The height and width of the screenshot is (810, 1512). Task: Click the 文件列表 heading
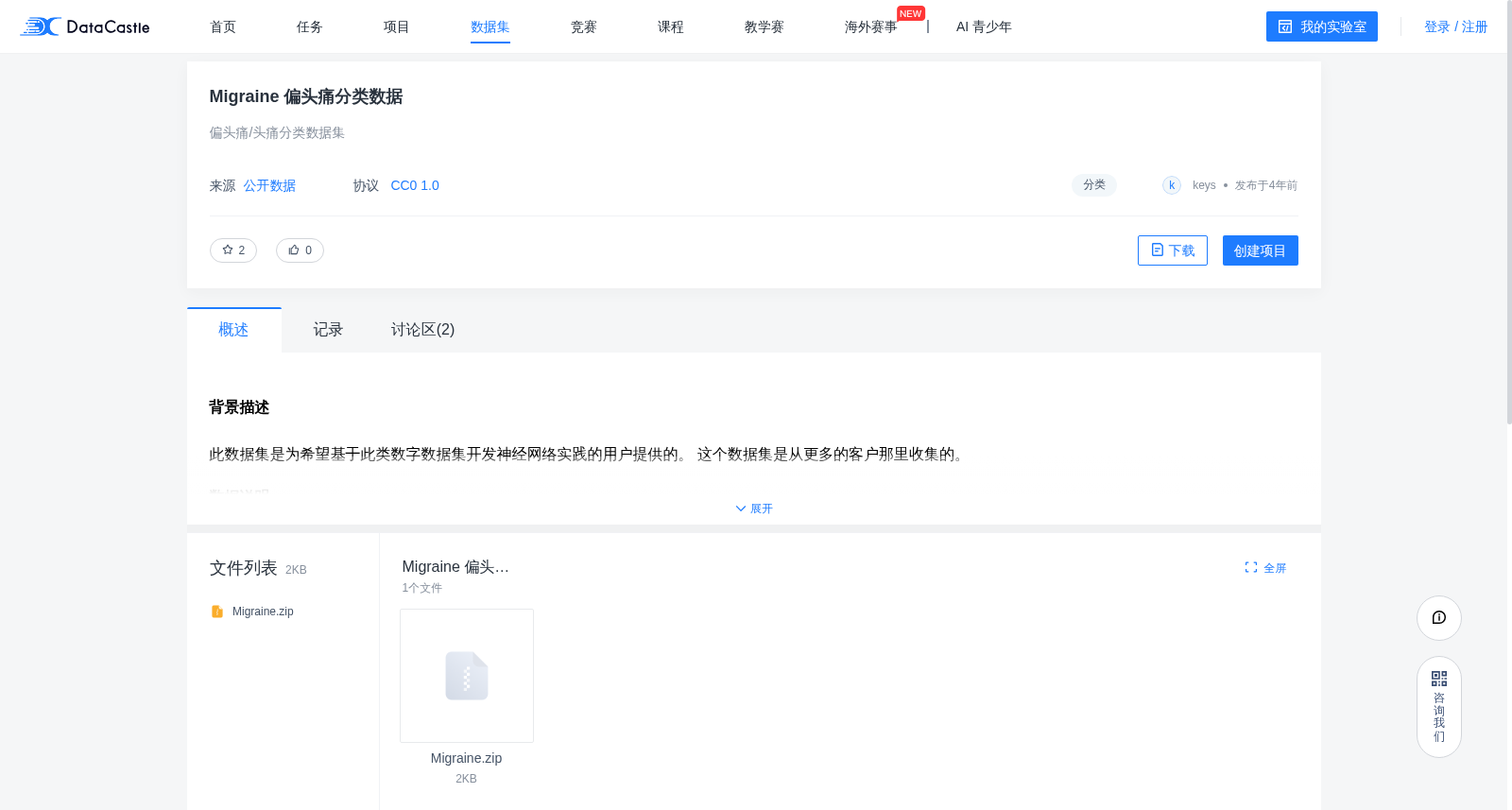244,568
